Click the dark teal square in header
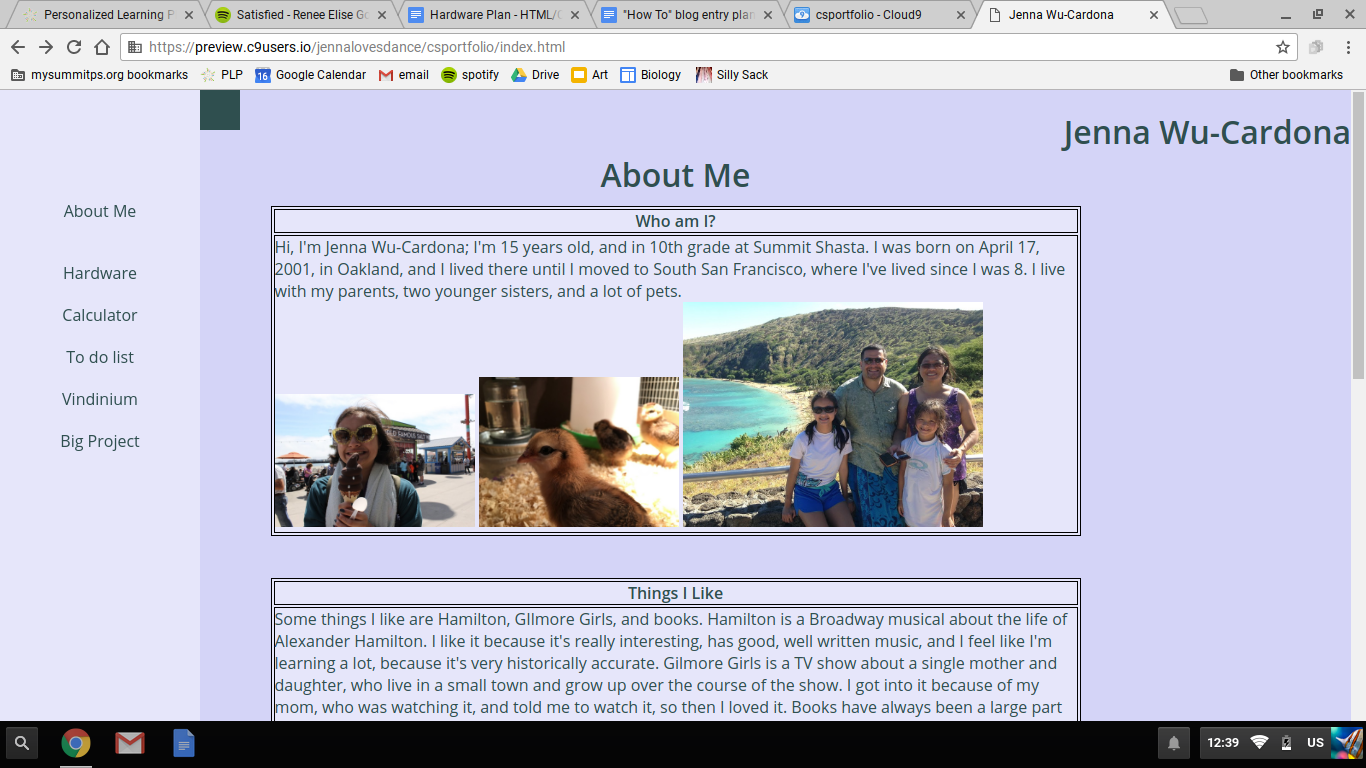 point(220,110)
